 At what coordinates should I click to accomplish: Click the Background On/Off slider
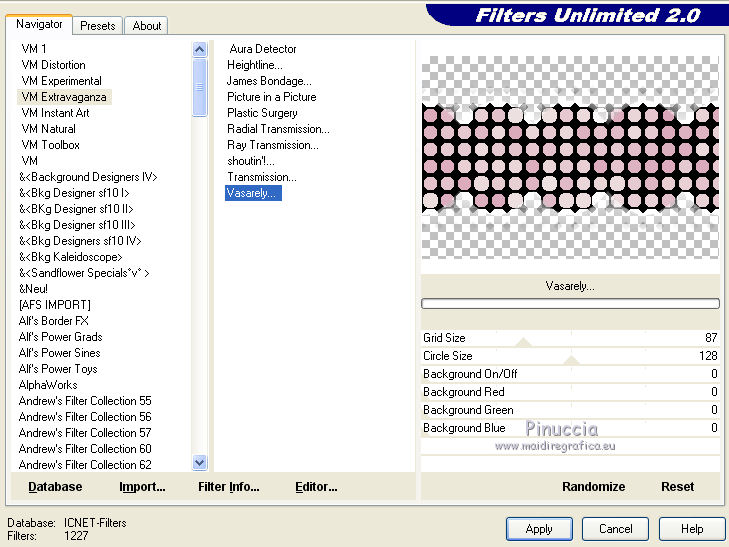[x=570, y=374]
